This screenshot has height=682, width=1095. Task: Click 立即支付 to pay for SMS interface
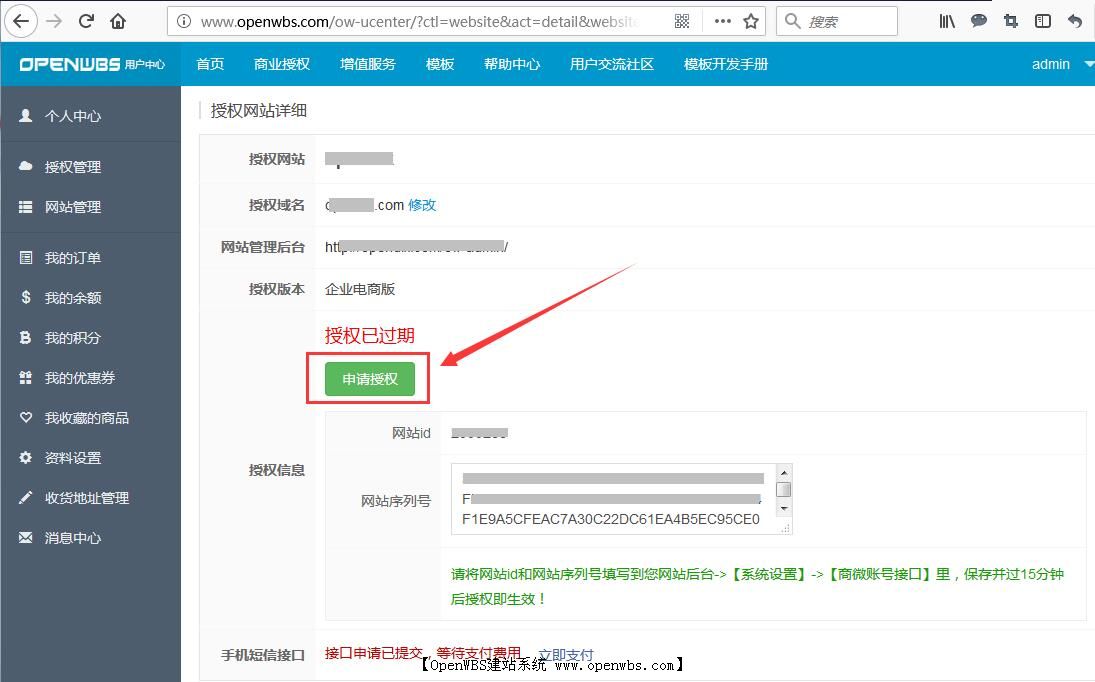click(x=565, y=654)
